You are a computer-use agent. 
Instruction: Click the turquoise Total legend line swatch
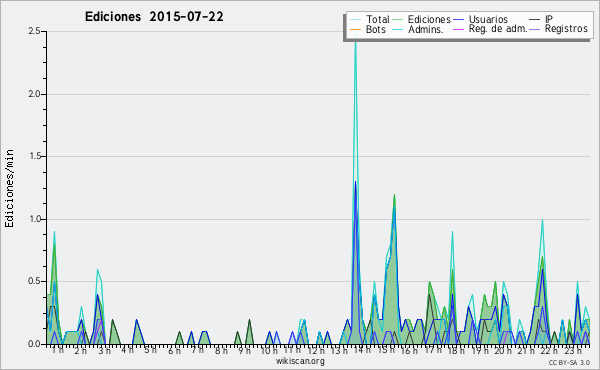click(355, 20)
